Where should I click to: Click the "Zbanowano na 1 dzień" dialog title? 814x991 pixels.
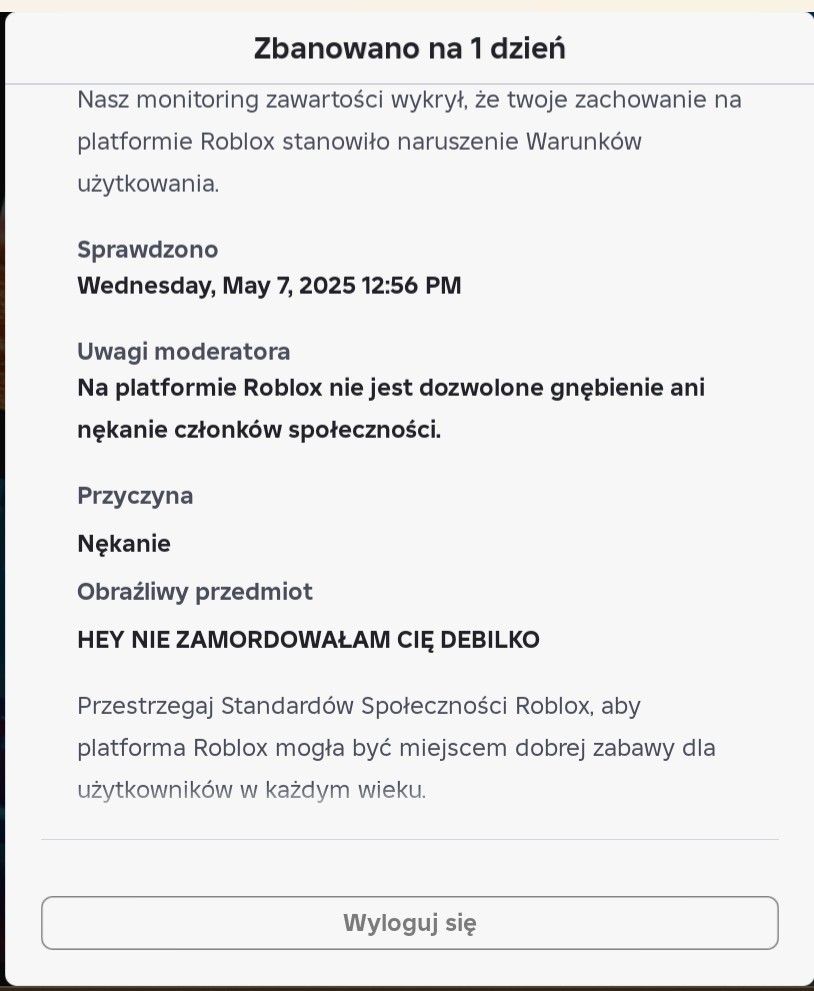click(409, 48)
